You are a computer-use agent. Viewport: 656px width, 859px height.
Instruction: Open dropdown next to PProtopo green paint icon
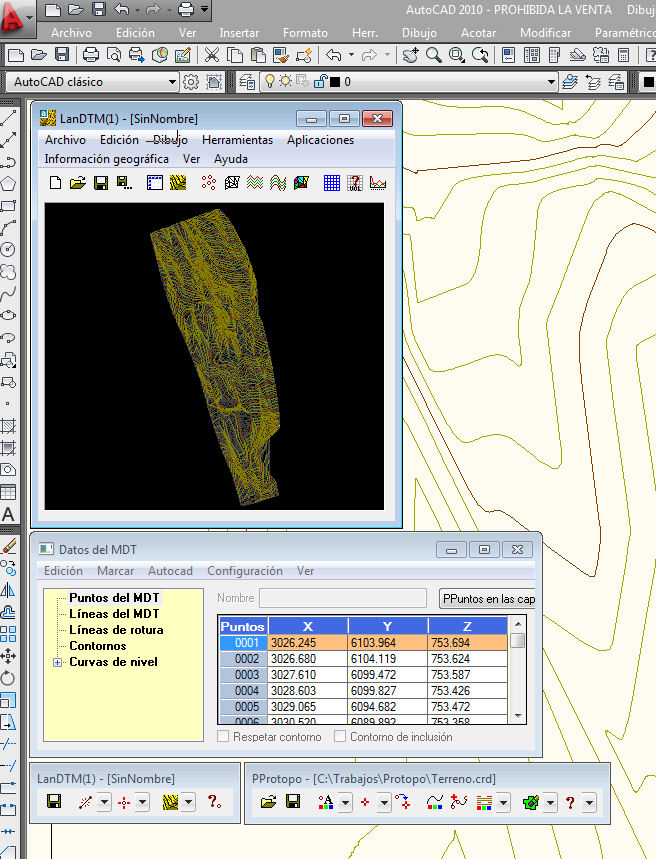coord(550,803)
